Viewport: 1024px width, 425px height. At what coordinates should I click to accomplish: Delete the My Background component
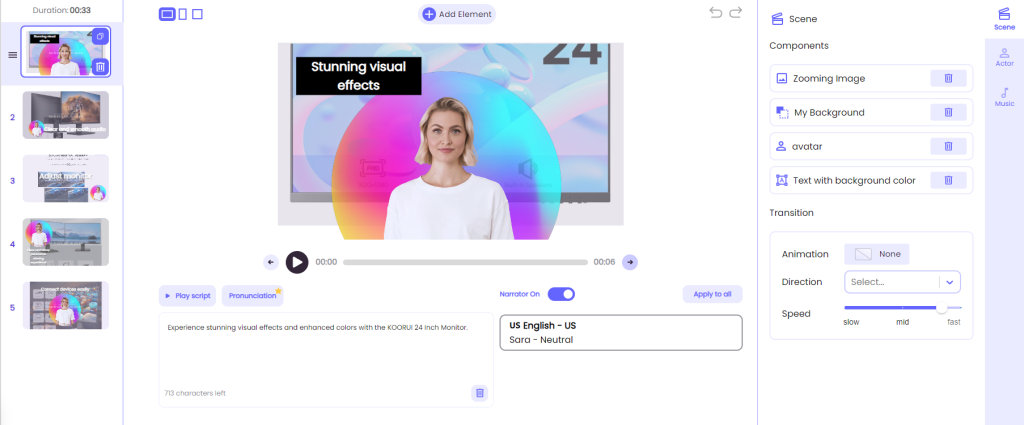coord(948,112)
